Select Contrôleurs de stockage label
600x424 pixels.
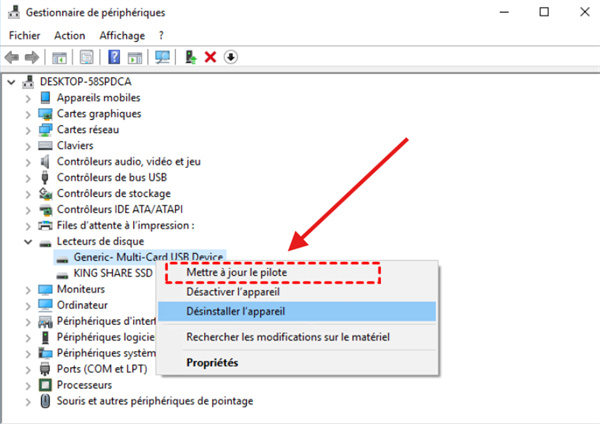click(114, 194)
